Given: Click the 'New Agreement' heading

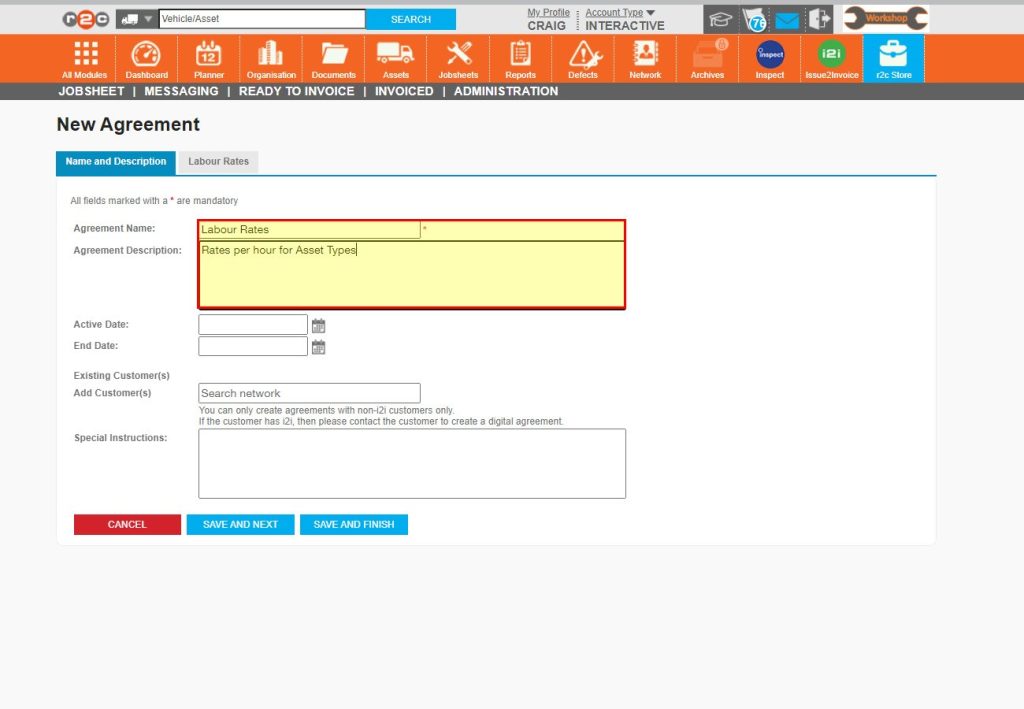Looking at the screenshot, I should 128,124.
